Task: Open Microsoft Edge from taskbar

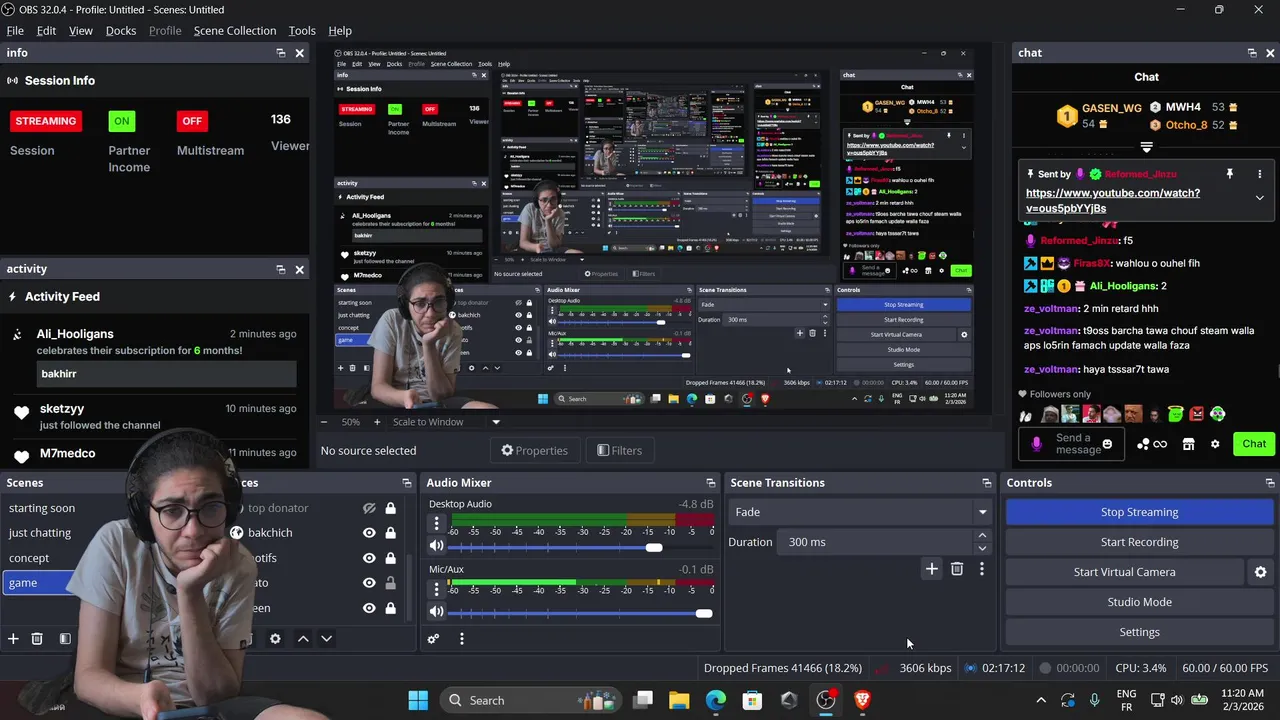Action: click(715, 700)
